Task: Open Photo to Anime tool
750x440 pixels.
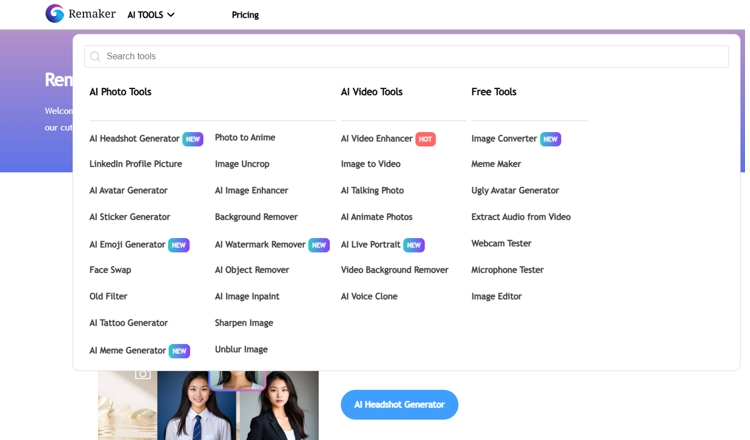Action: (x=245, y=138)
